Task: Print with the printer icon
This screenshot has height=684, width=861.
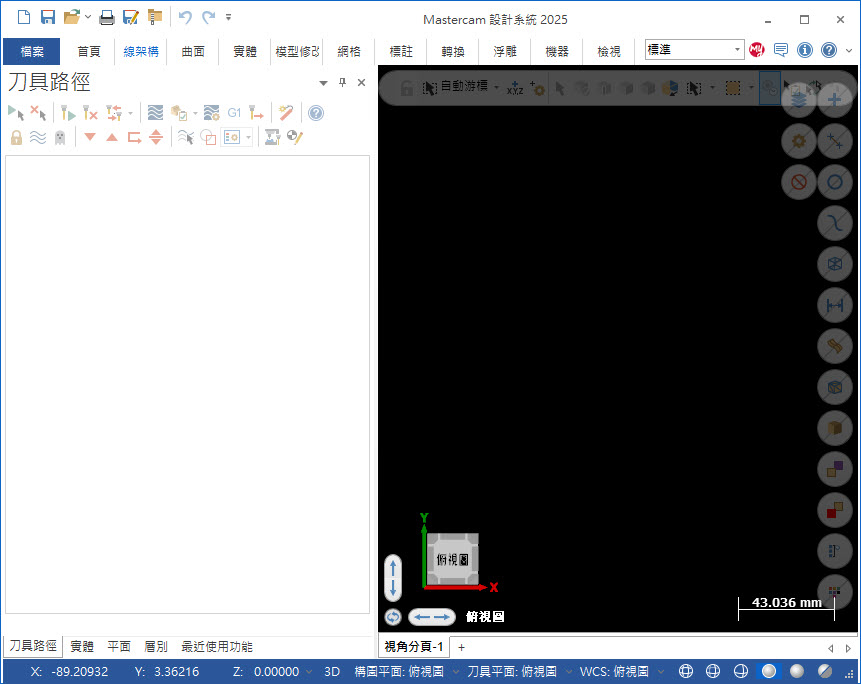Action: point(107,18)
